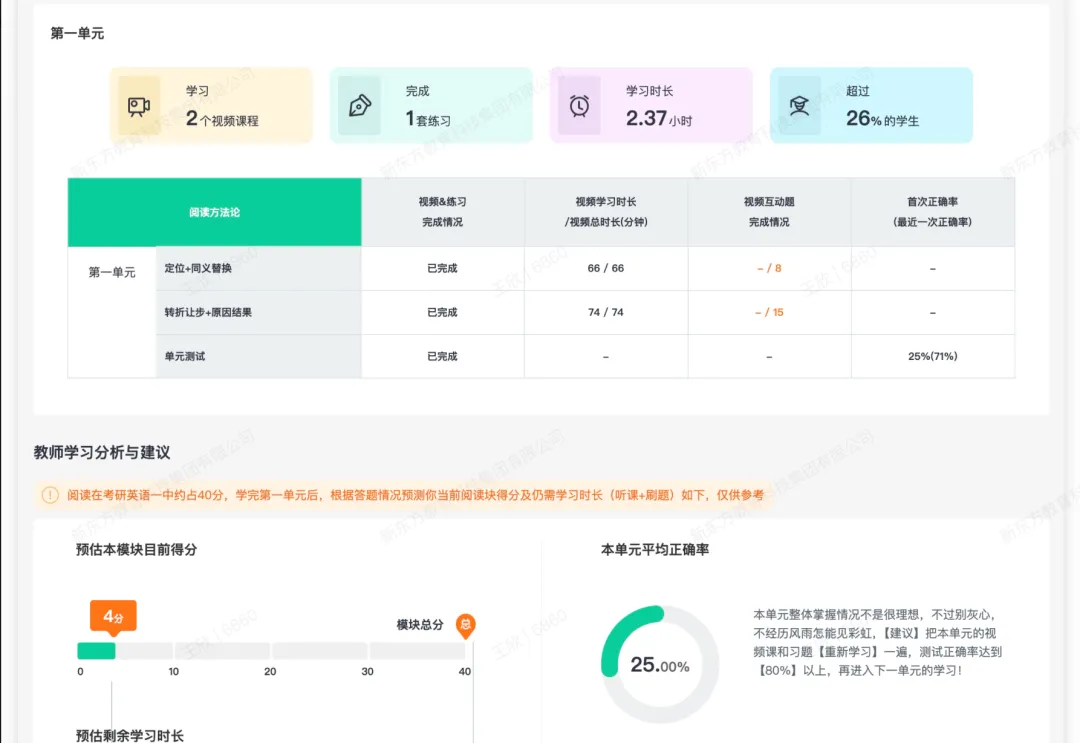
Task: Click the 预估本模块目前得分 heading
Action: coord(136,550)
